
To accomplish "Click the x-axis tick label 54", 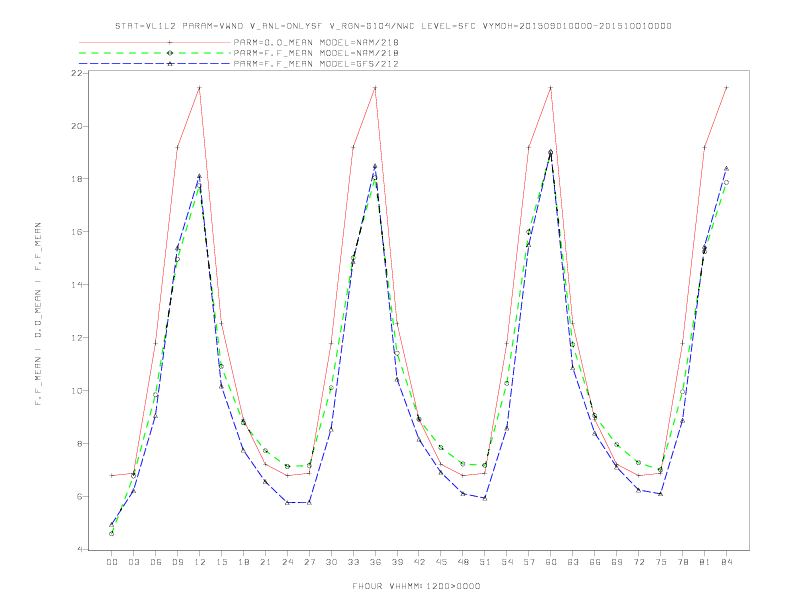I will click(x=507, y=562).
